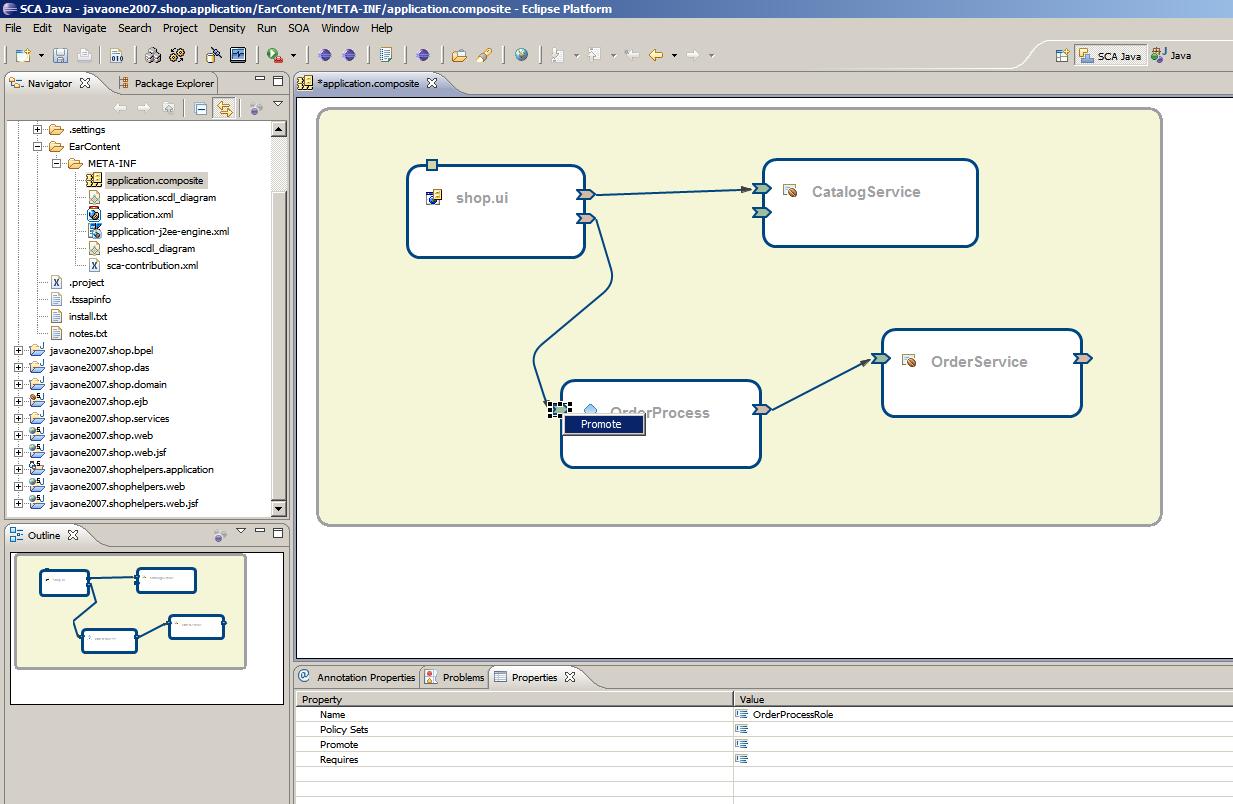Select pesho.scdl_diagram file
This screenshot has width=1233, height=804.
click(151, 248)
